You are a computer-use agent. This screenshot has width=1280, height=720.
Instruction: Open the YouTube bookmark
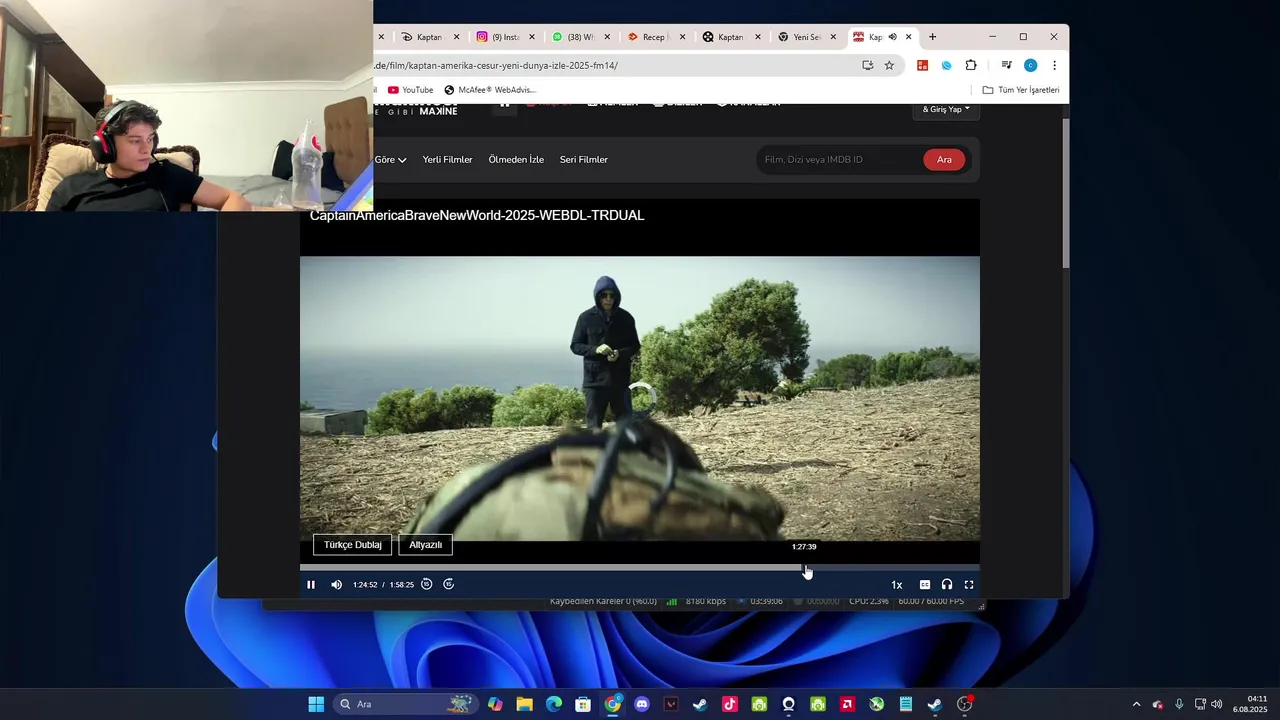click(x=410, y=90)
